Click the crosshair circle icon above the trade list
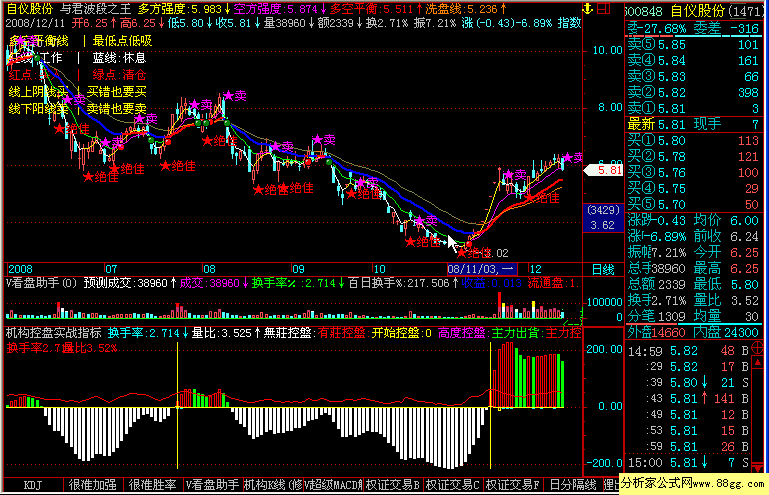Image resolution: width=769 pixels, height=495 pixels. coord(757,349)
